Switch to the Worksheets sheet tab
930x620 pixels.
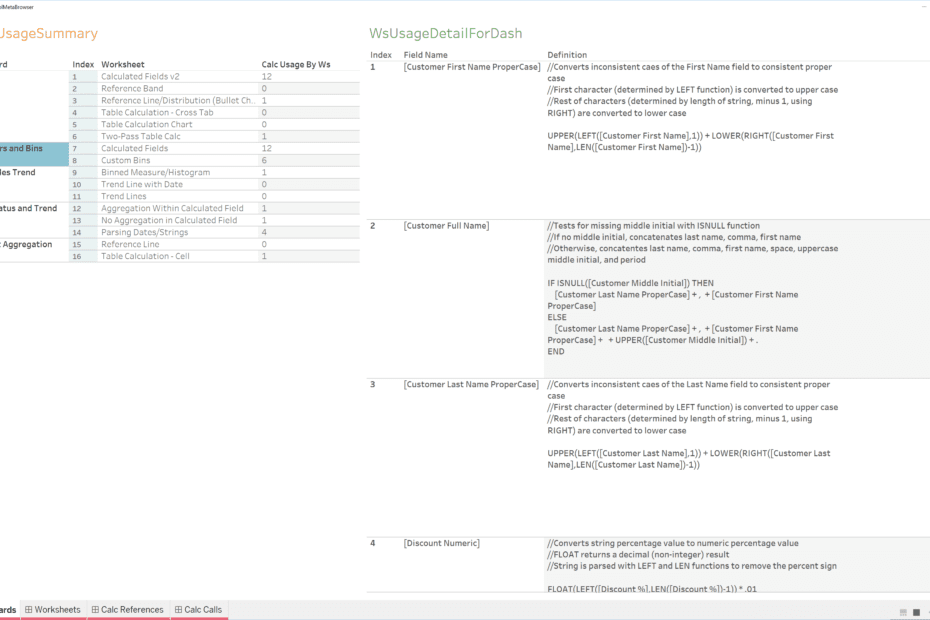coord(53,609)
